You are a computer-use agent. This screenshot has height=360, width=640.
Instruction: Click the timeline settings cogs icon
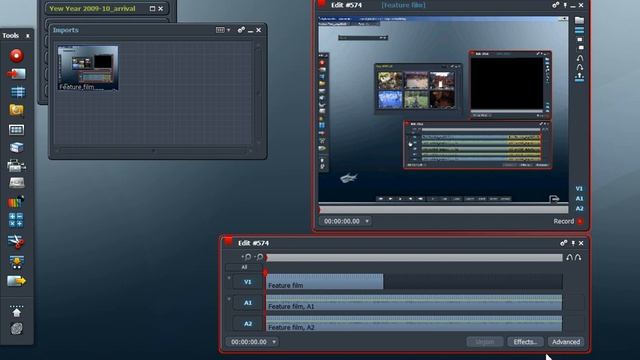click(x=564, y=243)
